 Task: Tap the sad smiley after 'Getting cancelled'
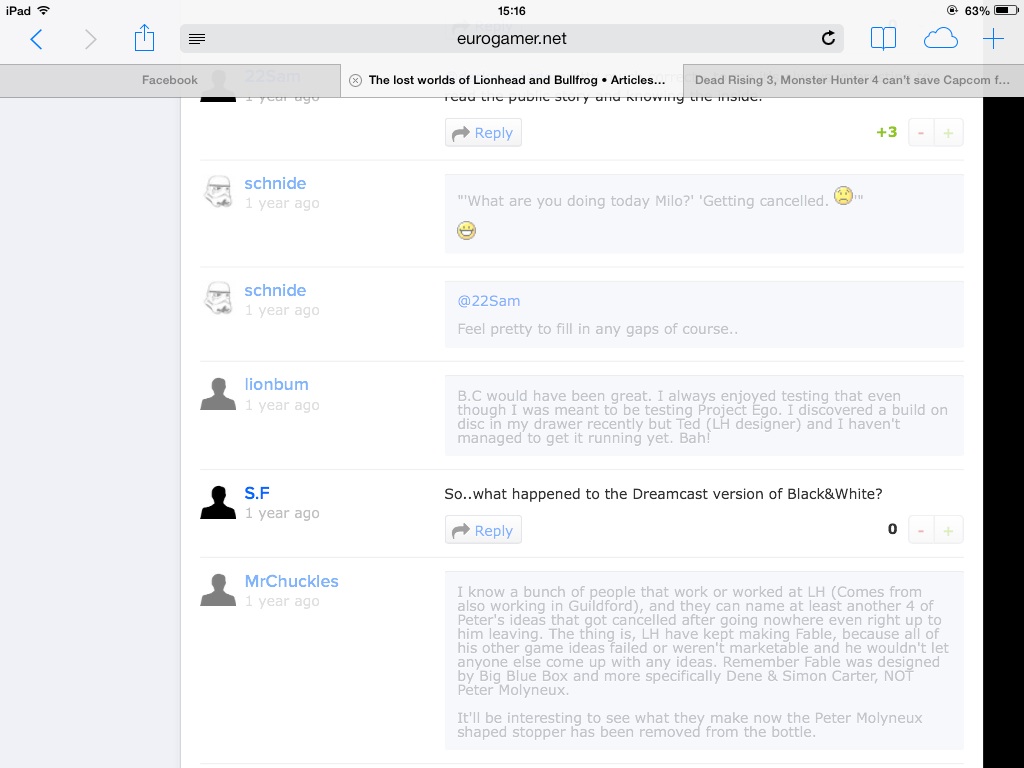pos(843,196)
